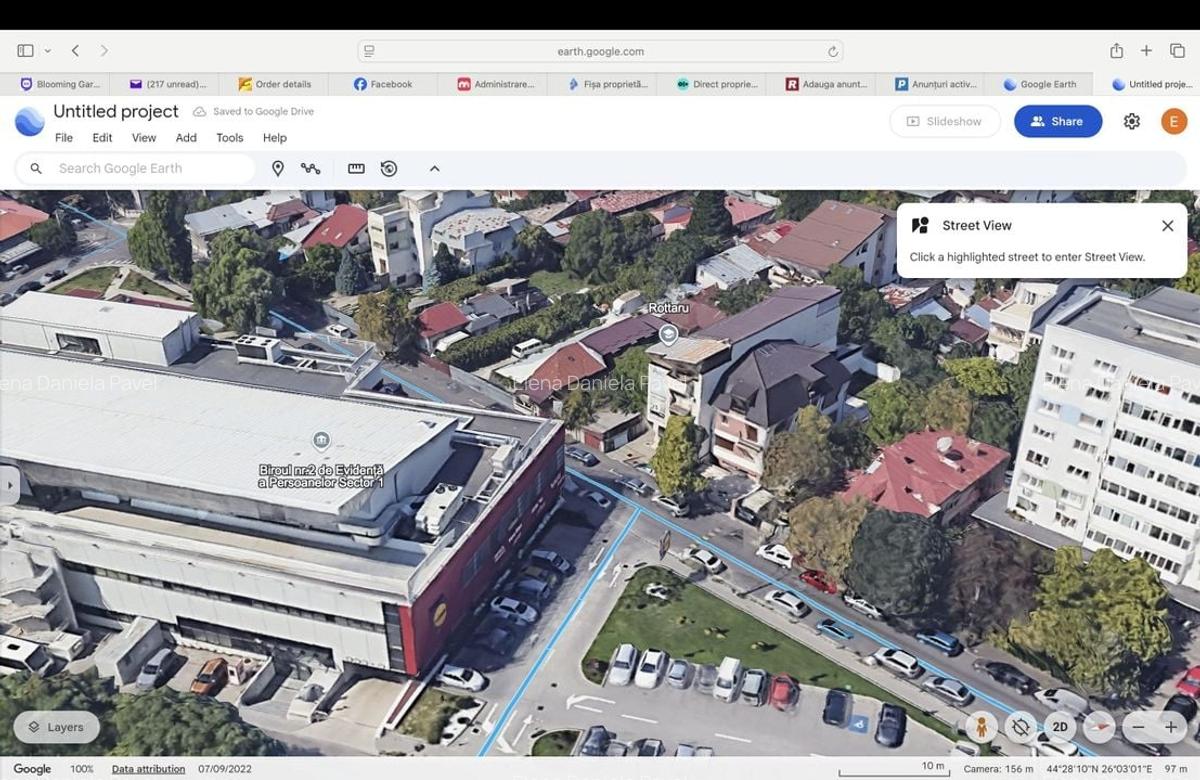
Task: Open the Layers panel
Action: 56,727
